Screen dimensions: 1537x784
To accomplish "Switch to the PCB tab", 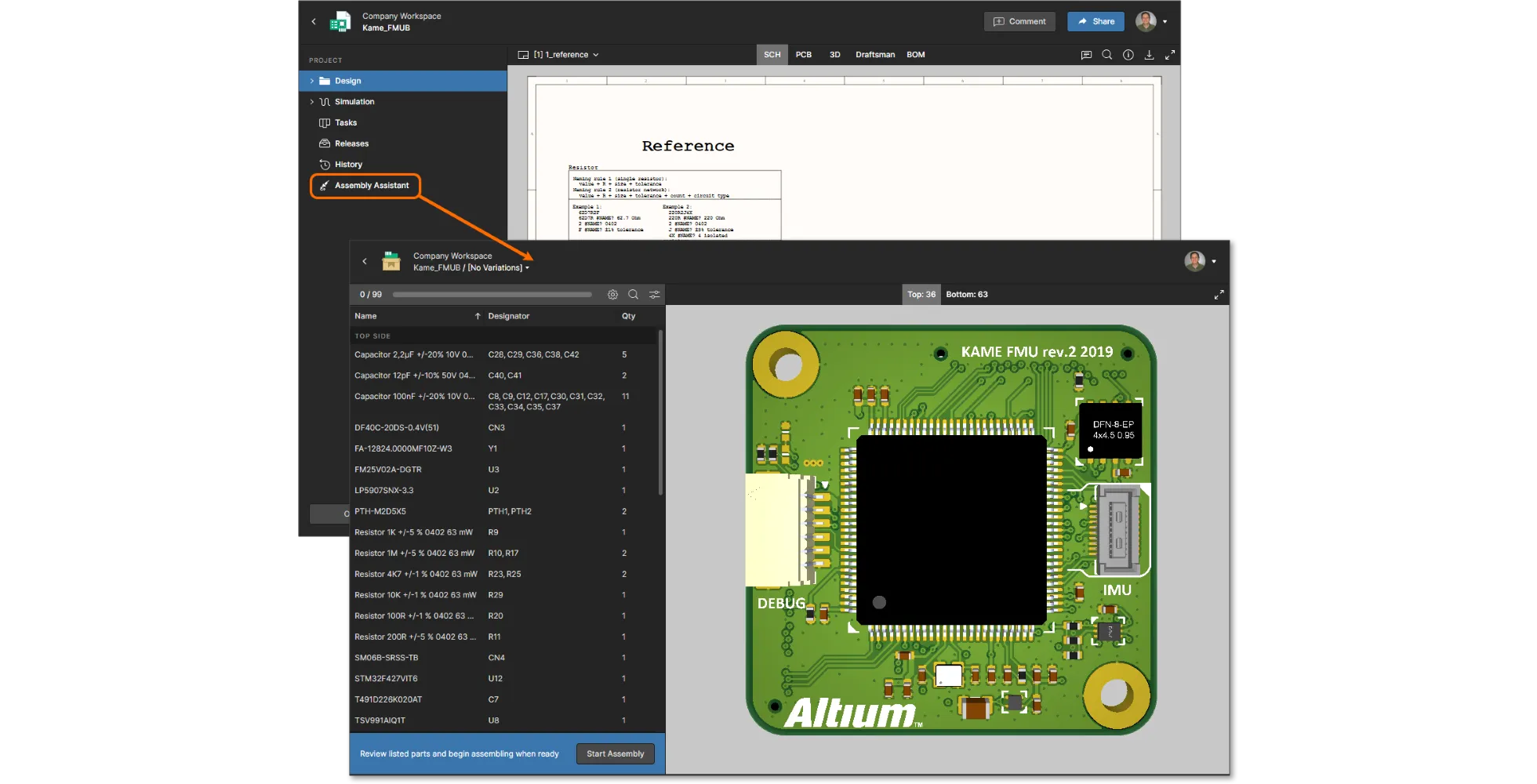I will [804, 55].
